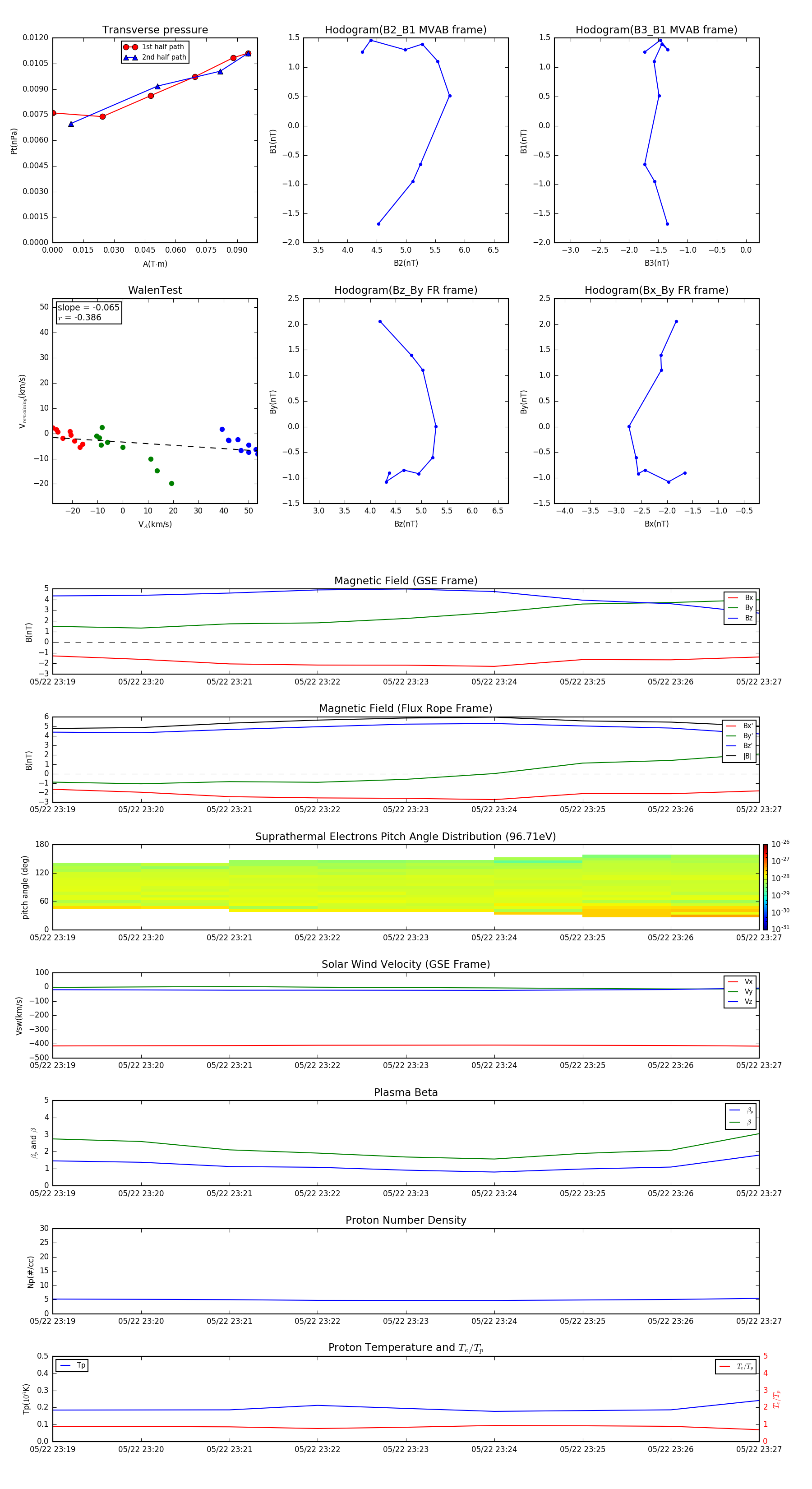This screenshot has height=1489, width=812.
Task: Click the 'r = -0.386' annotation text
Action: (x=80, y=317)
